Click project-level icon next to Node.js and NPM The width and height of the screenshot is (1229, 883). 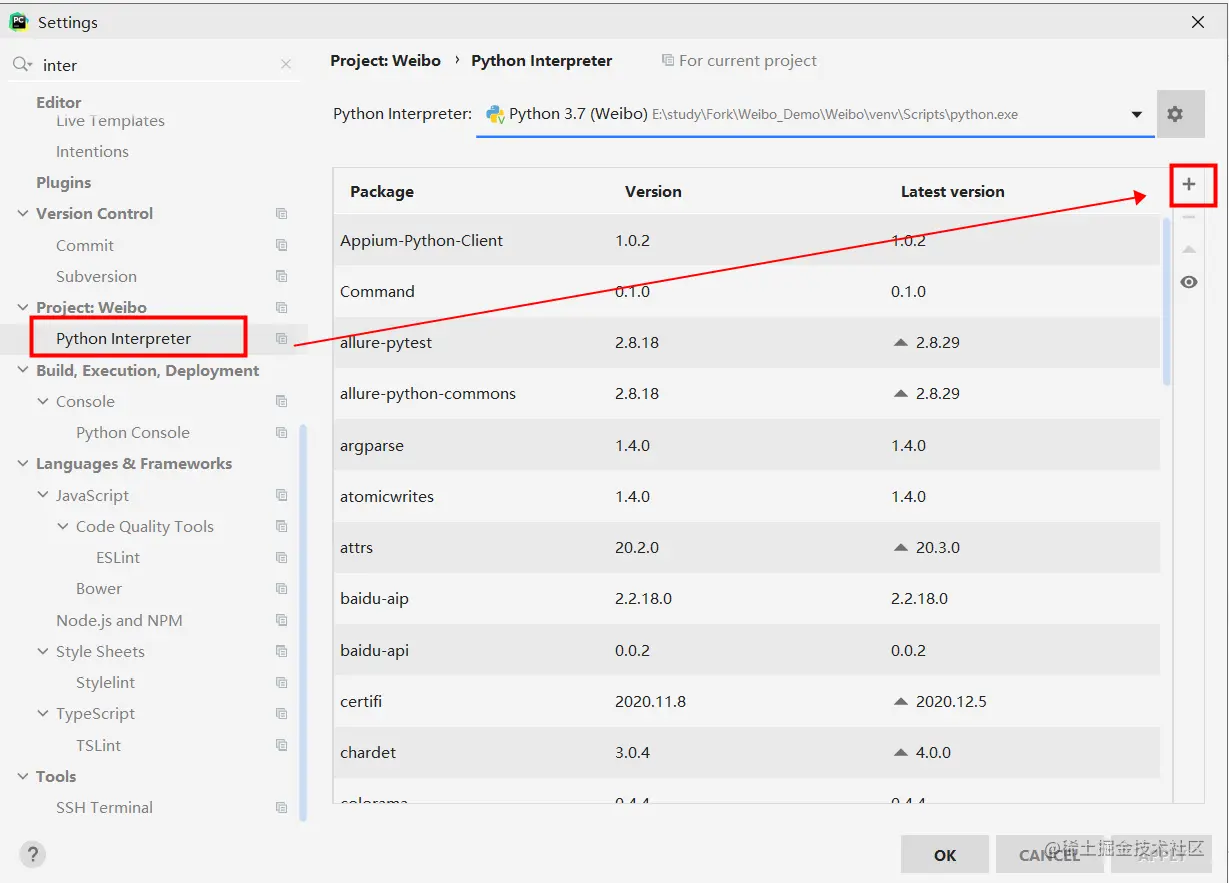282,620
